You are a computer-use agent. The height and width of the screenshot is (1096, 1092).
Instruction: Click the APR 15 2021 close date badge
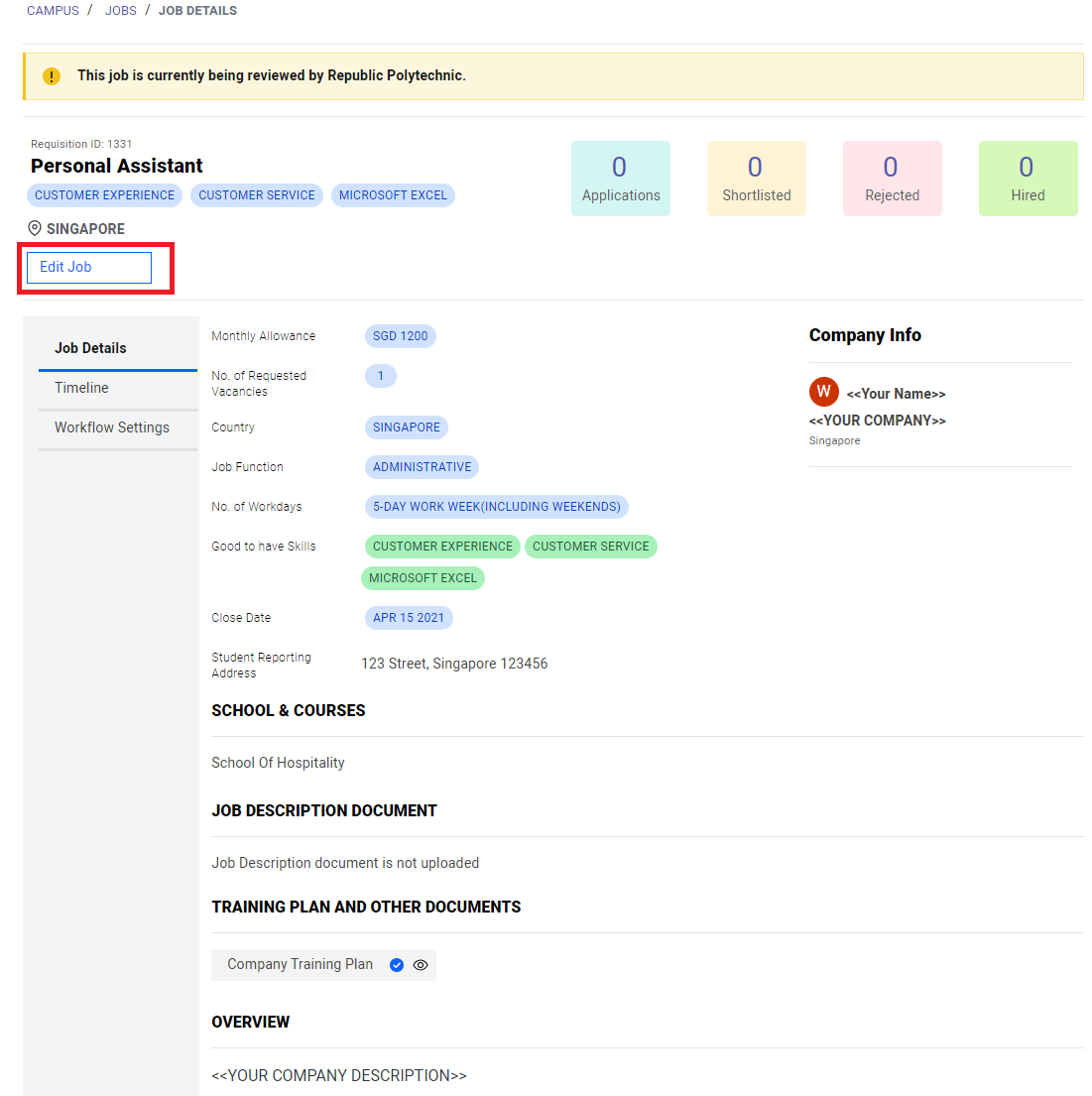tap(409, 618)
